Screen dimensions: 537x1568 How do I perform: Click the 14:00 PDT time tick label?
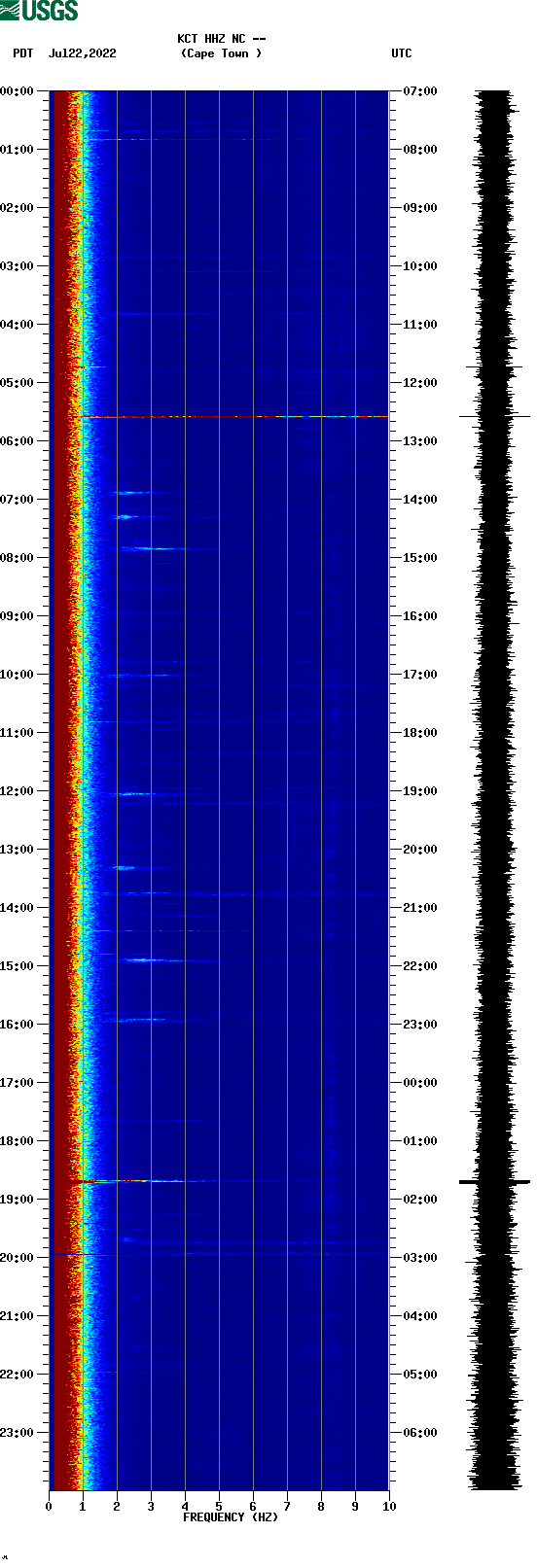[18, 908]
